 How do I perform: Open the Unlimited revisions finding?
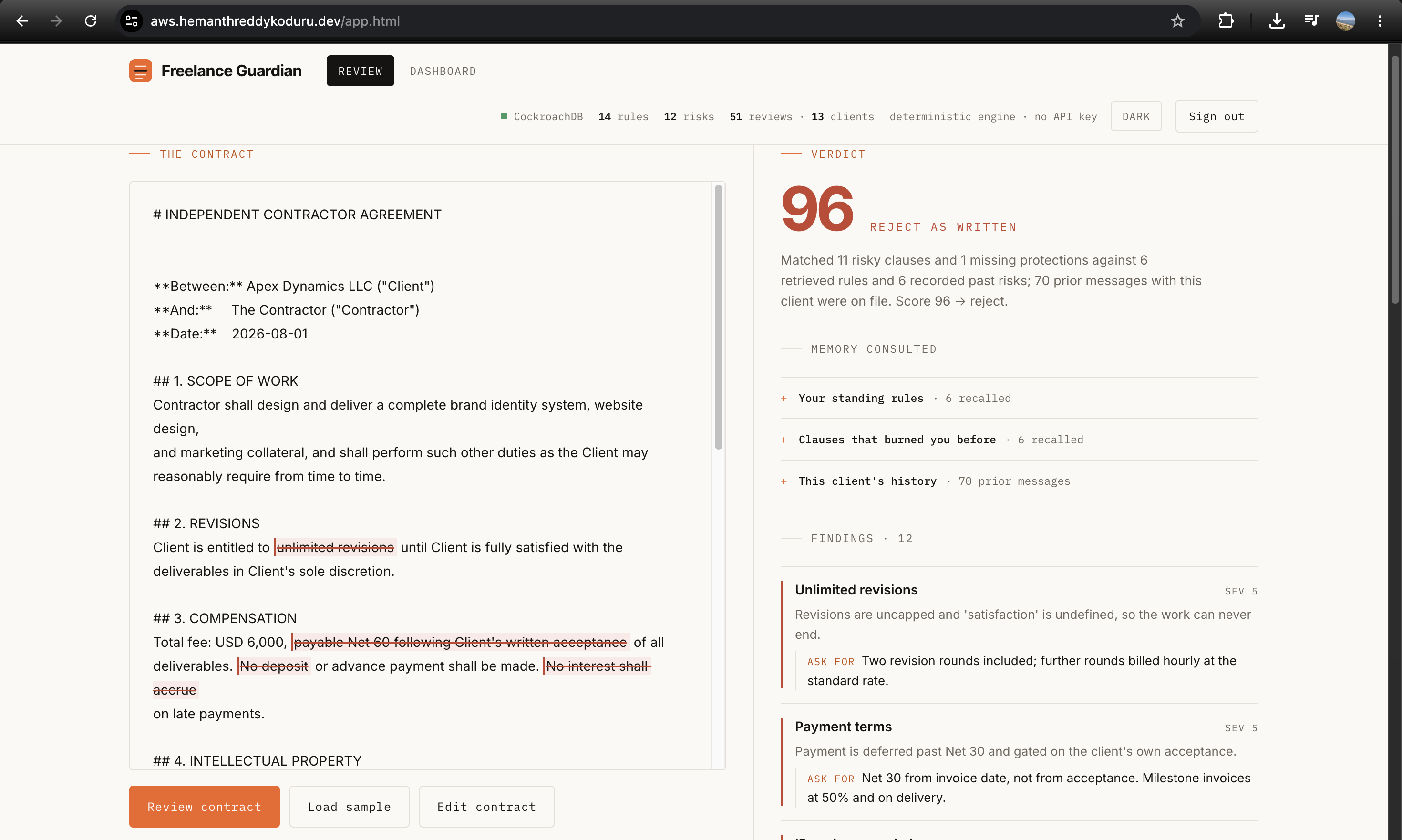[x=1019, y=635]
